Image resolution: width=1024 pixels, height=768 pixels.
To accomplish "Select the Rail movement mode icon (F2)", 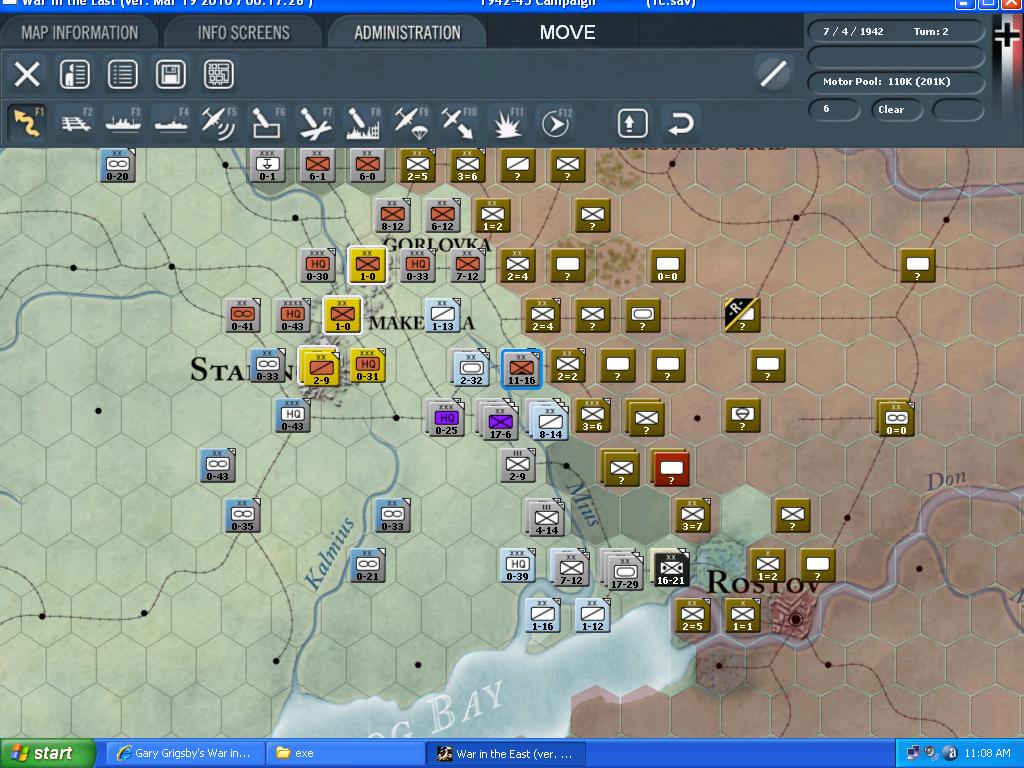I will (76, 123).
